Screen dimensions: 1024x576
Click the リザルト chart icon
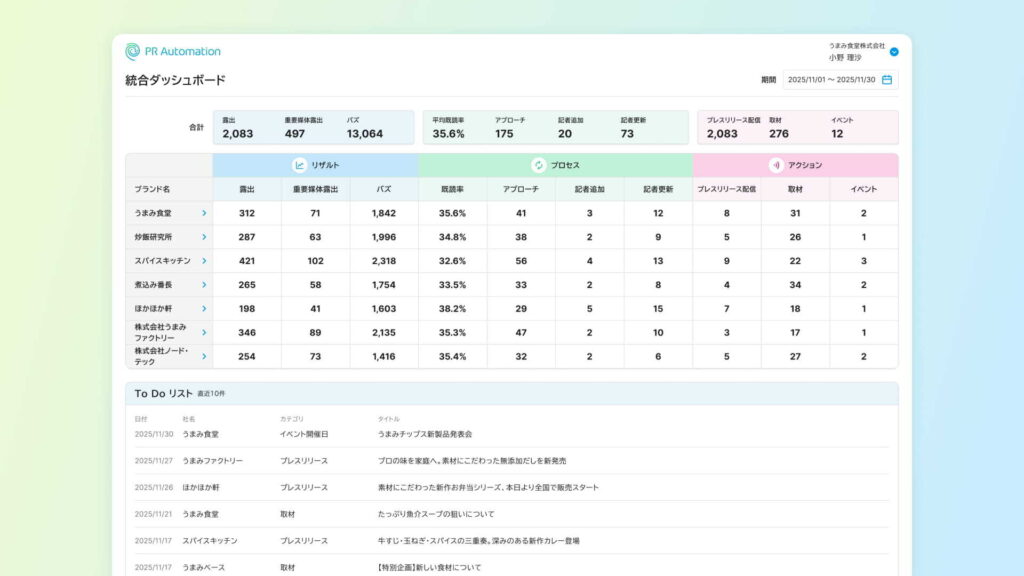point(299,165)
